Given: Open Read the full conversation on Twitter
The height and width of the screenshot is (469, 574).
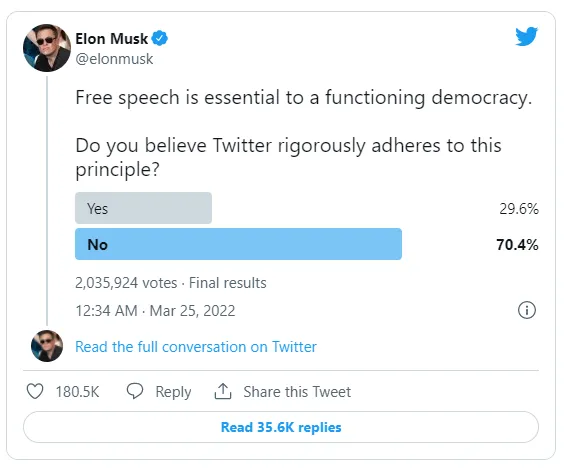Looking at the screenshot, I should (x=196, y=347).
